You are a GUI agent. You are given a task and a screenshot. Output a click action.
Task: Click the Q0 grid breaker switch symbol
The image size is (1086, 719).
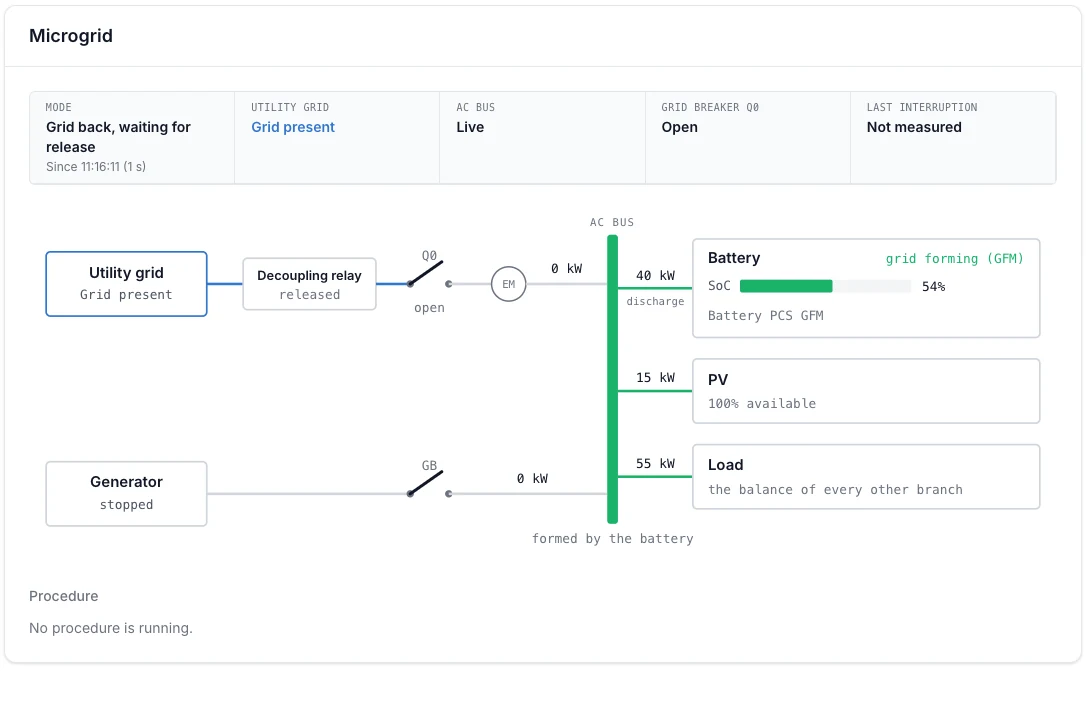429,274
